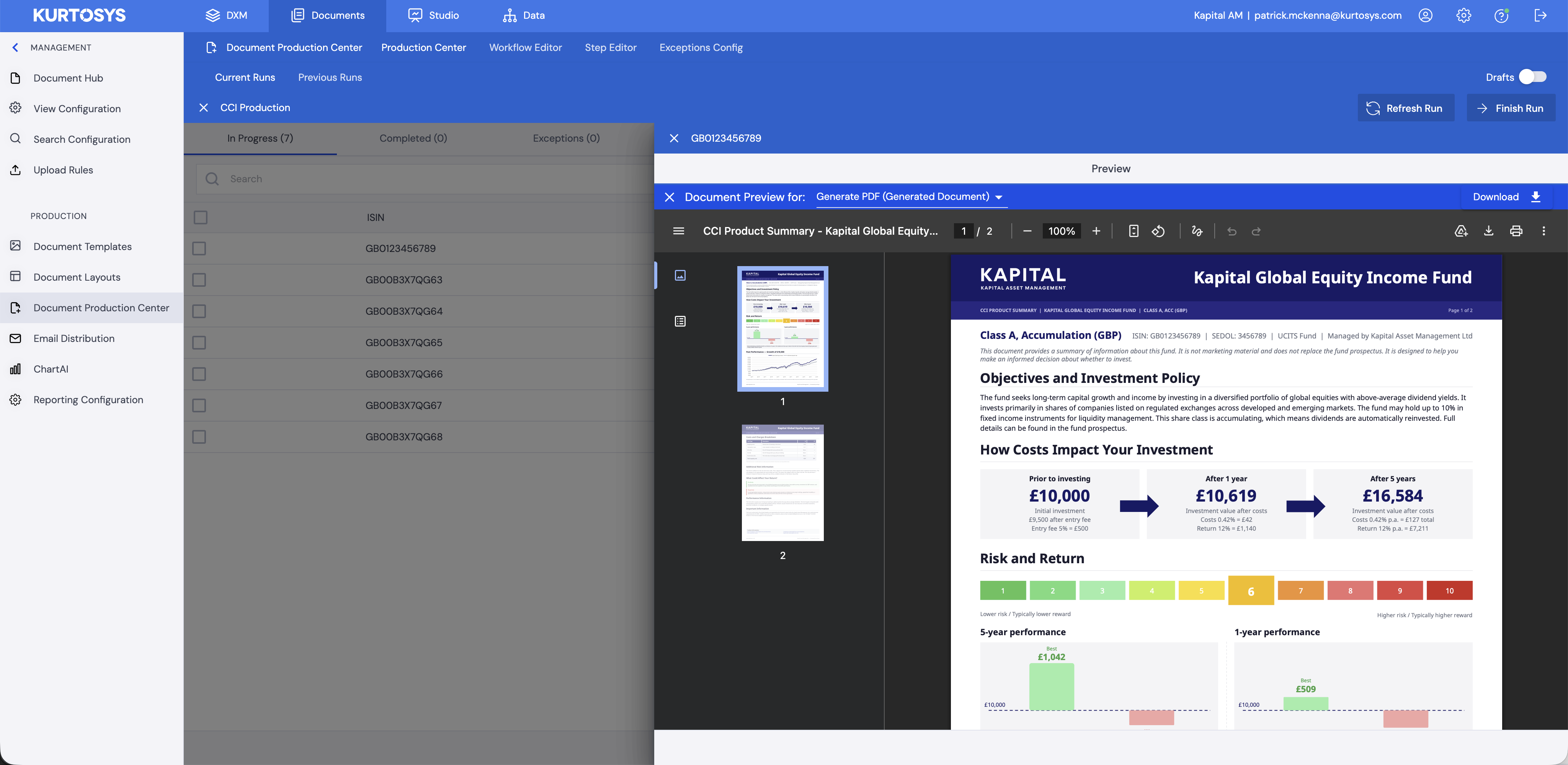This screenshot has width=1568, height=765.
Task: Redo the PDF annotation
Action: coord(1256,231)
